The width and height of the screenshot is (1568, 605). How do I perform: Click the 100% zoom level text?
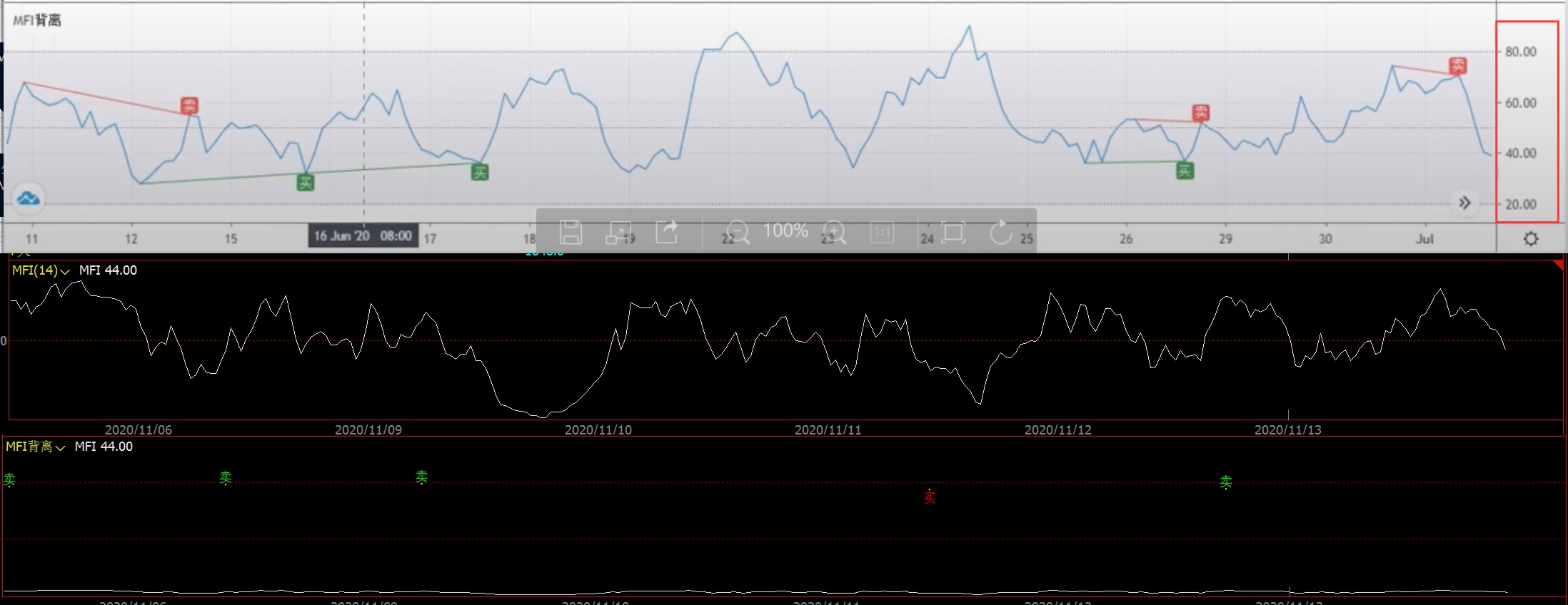785,230
